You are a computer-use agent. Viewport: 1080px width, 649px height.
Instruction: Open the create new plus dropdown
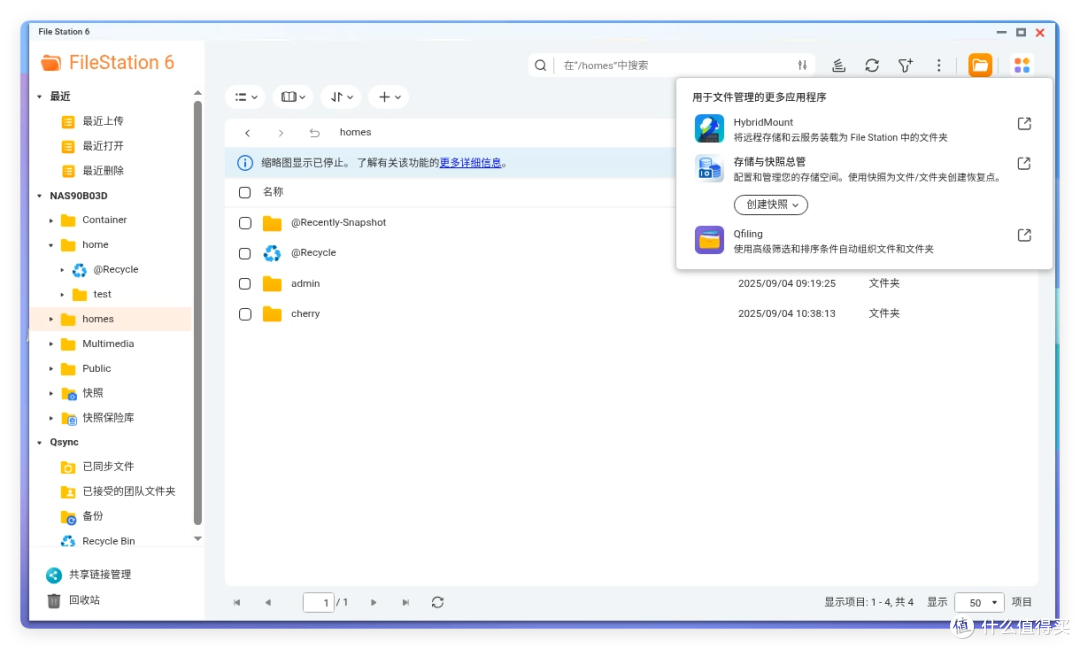389,97
